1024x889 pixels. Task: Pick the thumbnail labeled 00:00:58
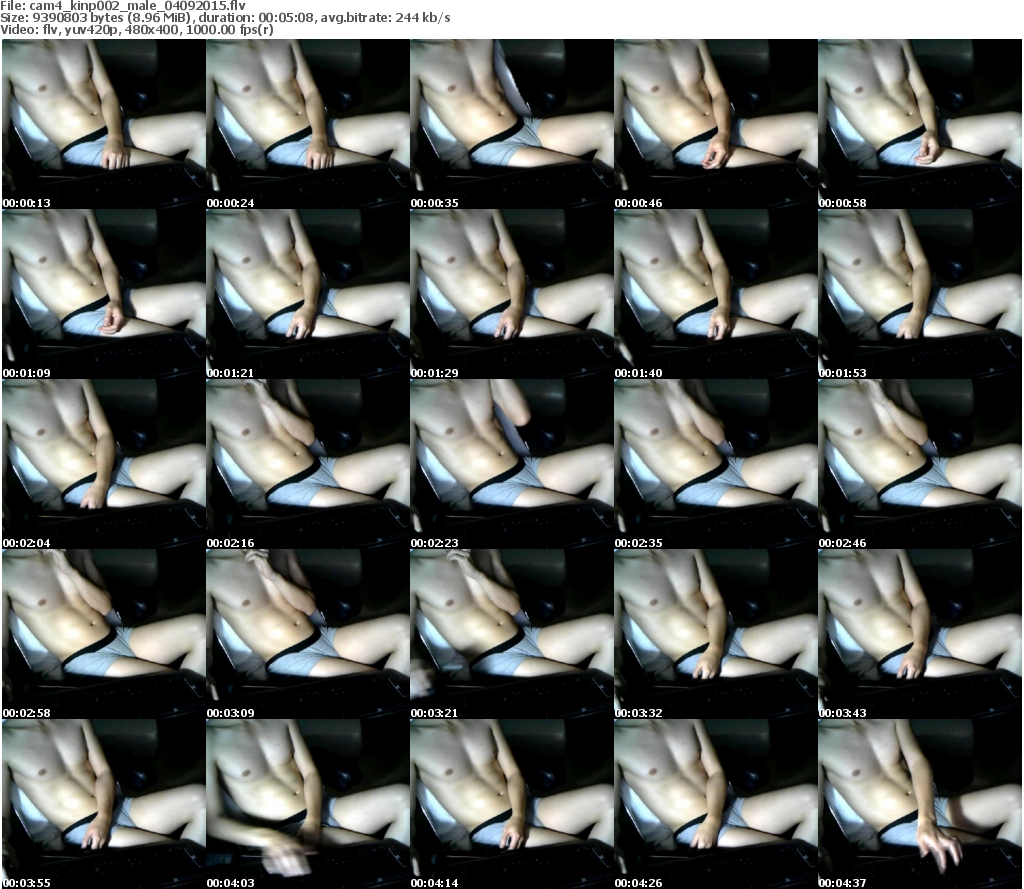click(920, 124)
